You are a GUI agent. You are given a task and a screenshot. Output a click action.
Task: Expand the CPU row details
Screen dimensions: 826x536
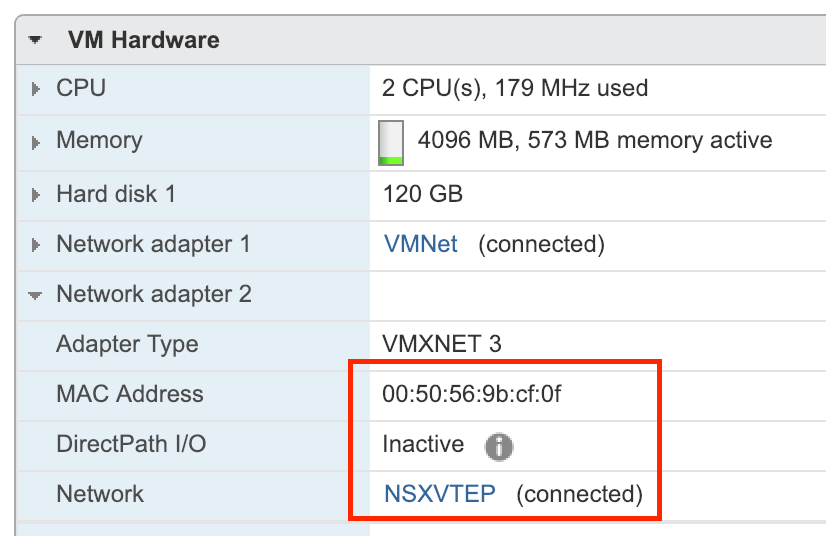point(37,89)
